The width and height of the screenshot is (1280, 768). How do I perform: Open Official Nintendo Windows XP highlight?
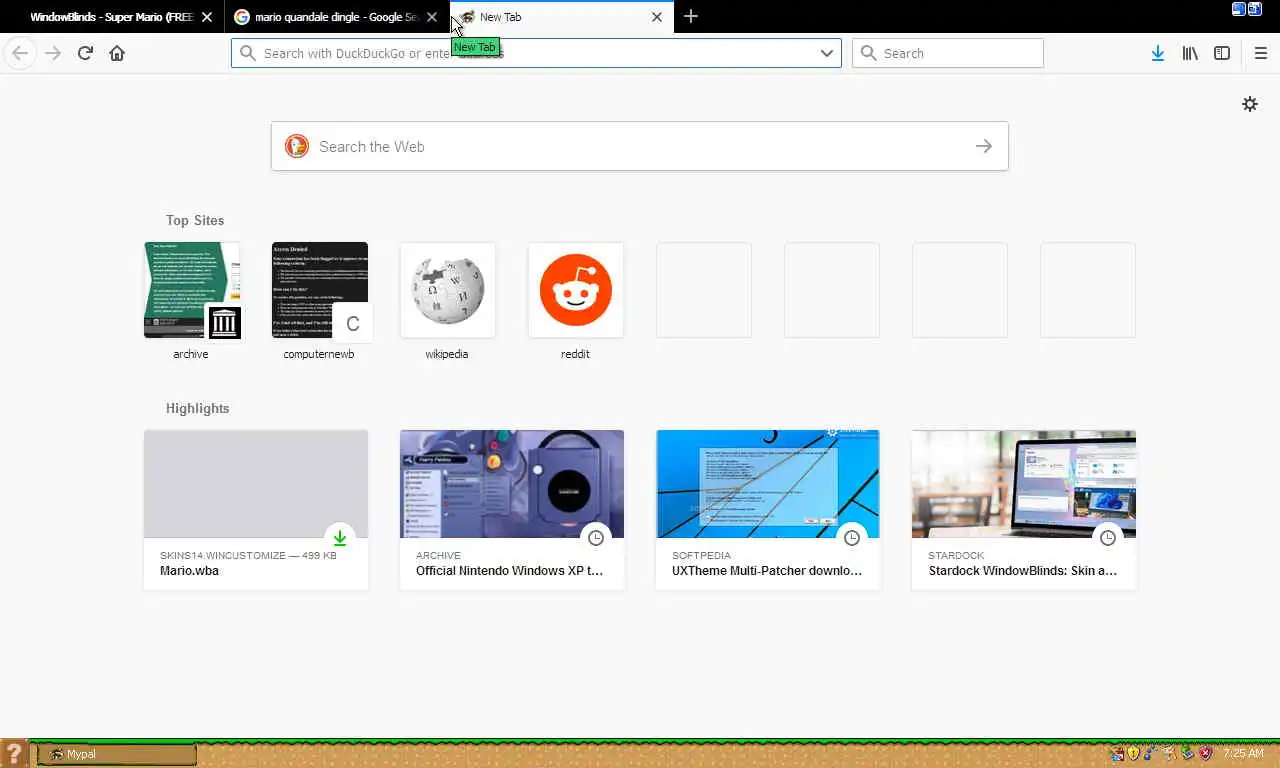512,510
